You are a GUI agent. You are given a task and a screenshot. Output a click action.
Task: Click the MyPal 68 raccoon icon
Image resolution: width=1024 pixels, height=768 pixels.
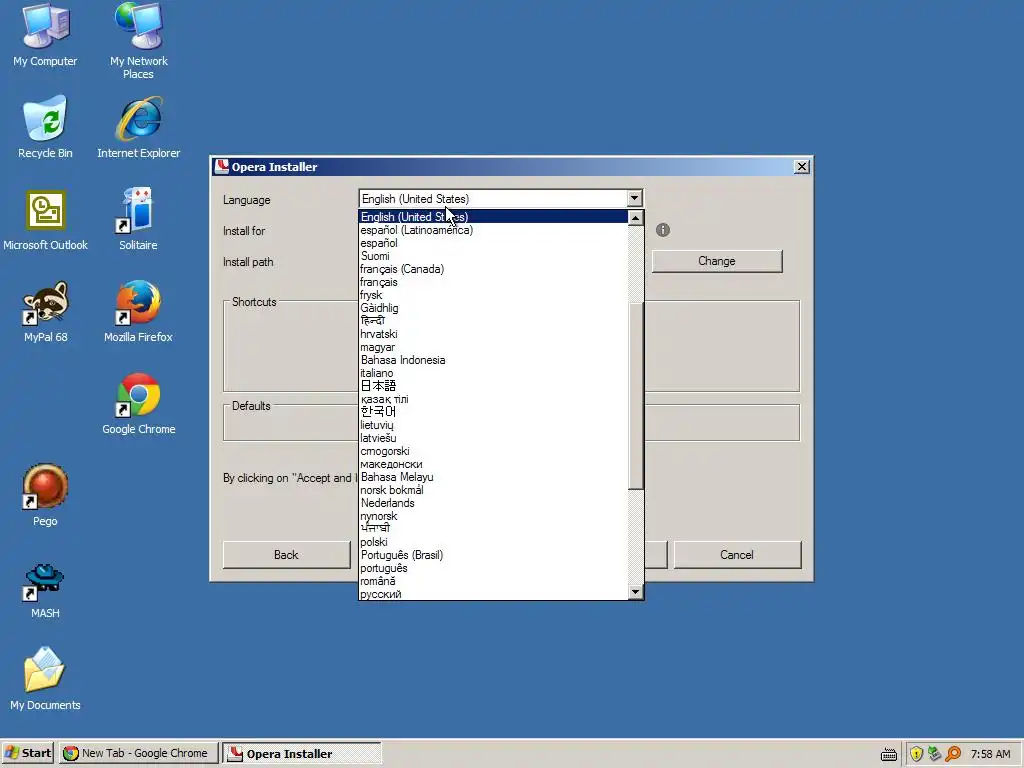[x=45, y=312]
